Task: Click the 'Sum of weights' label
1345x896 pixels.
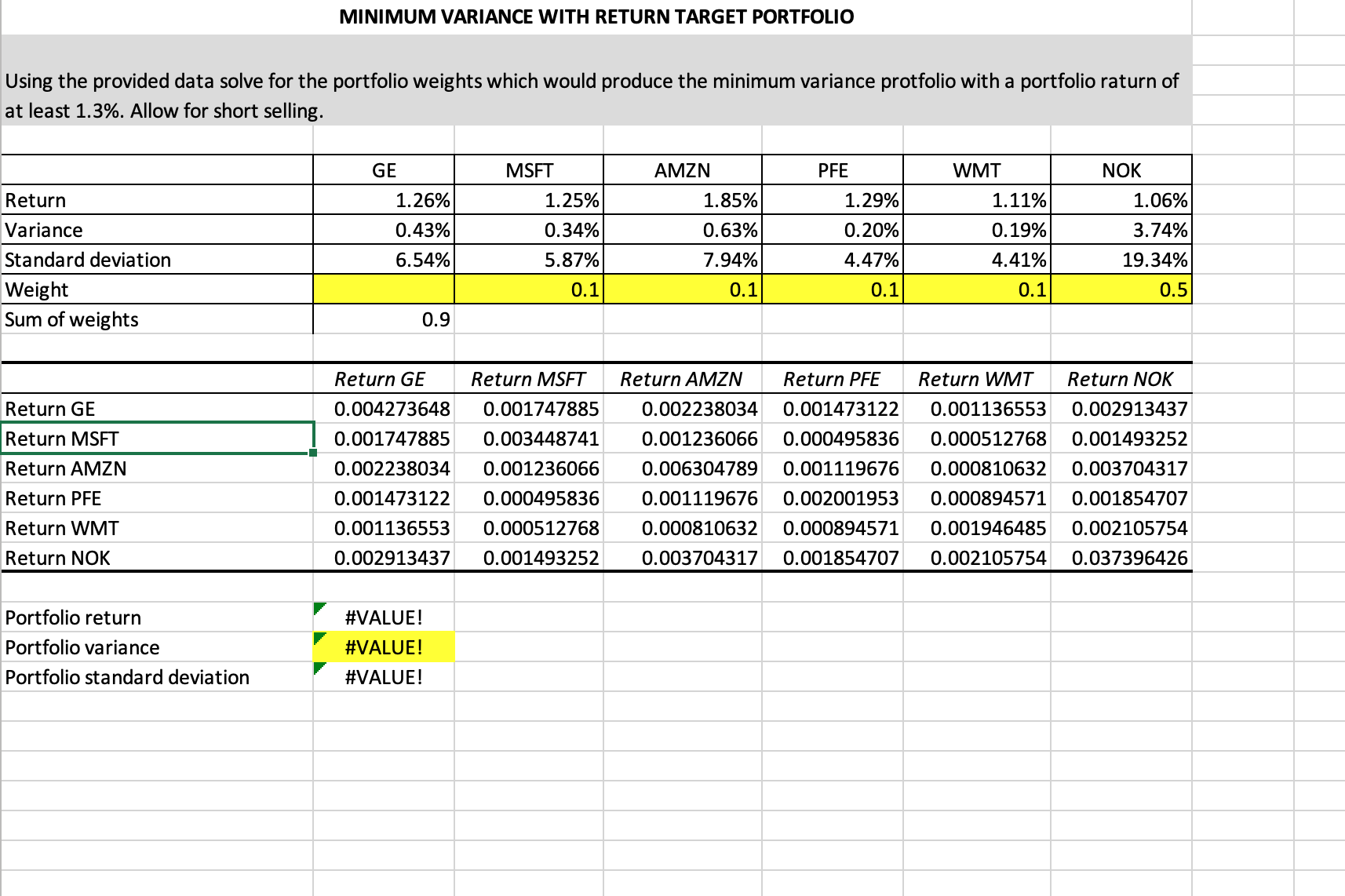Action: click(71, 319)
